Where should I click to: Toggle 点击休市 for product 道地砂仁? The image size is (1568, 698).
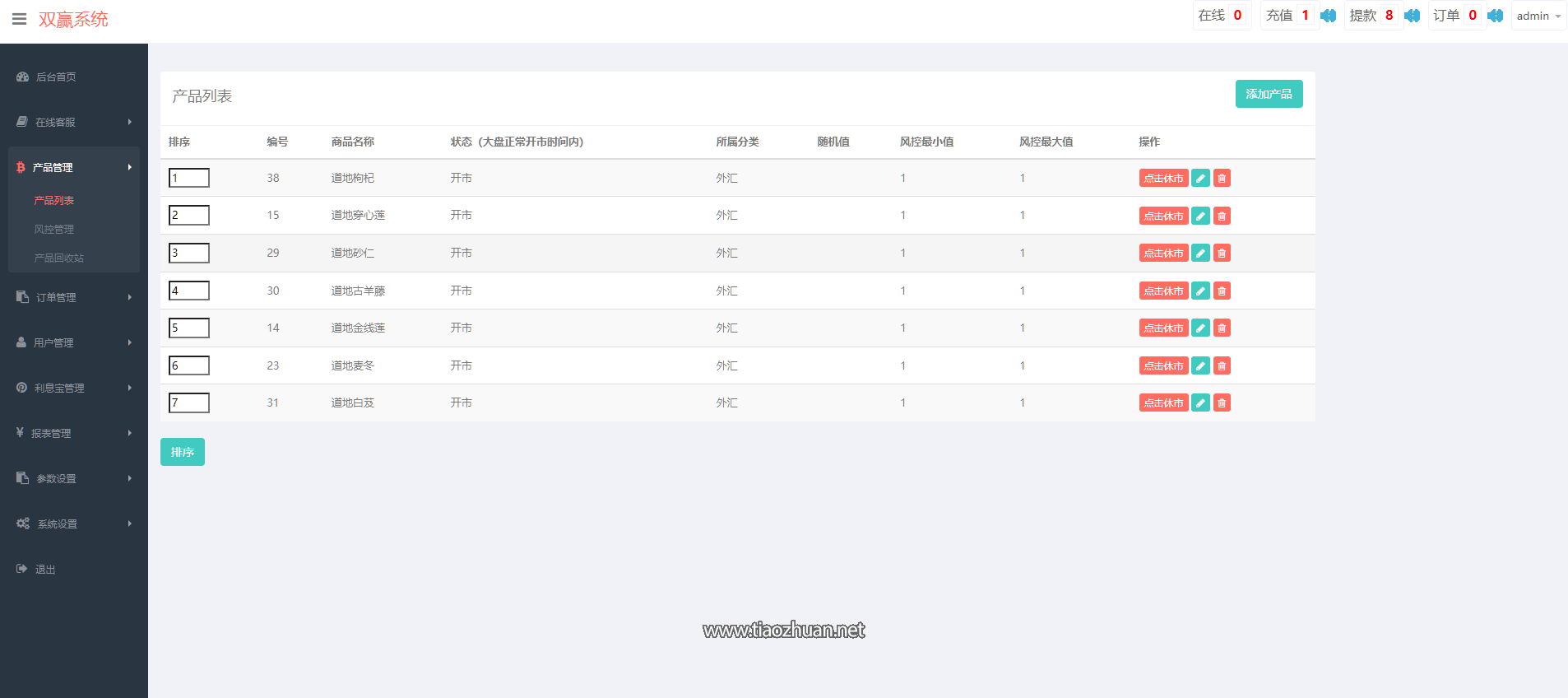[x=1163, y=254]
